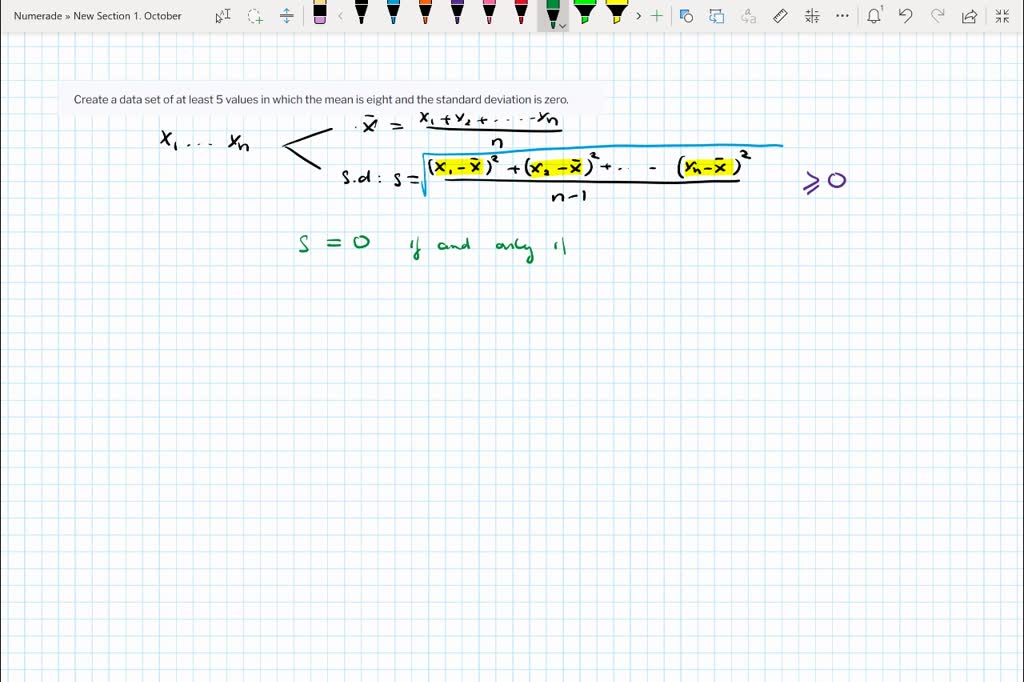The image size is (1024, 682).
Task: Select the blue pen
Action: (391, 15)
